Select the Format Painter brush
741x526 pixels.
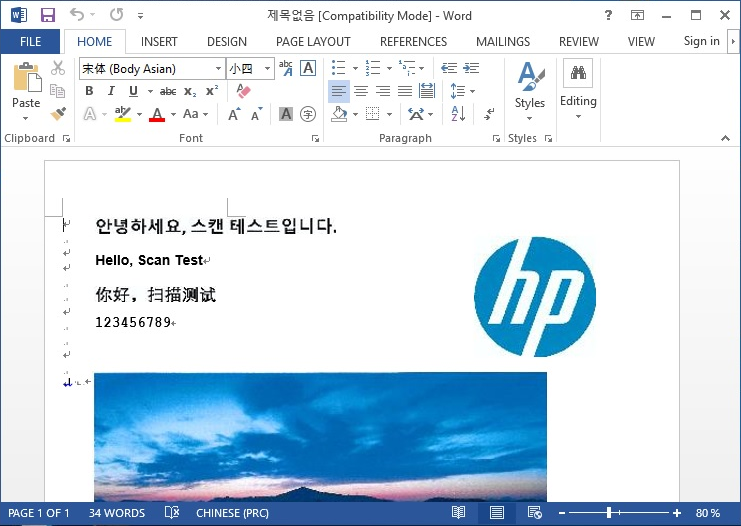pos(58,113)
